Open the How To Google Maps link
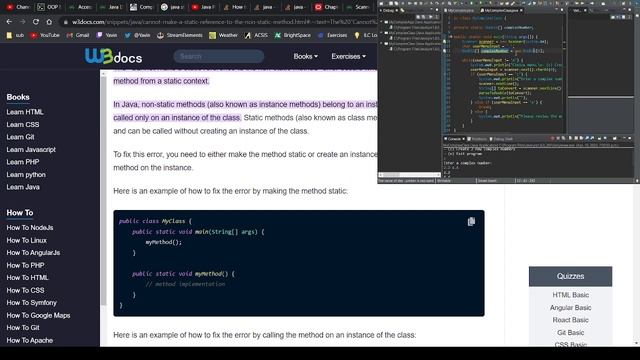640x360 pixels. coord(38,316)
